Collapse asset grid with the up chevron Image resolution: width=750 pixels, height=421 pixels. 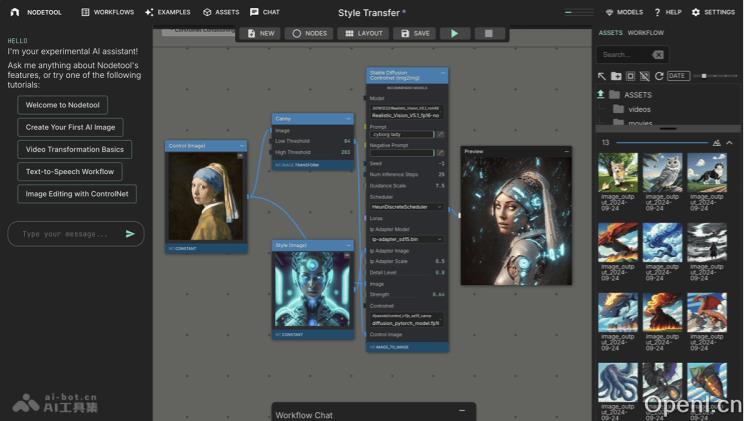729,143
